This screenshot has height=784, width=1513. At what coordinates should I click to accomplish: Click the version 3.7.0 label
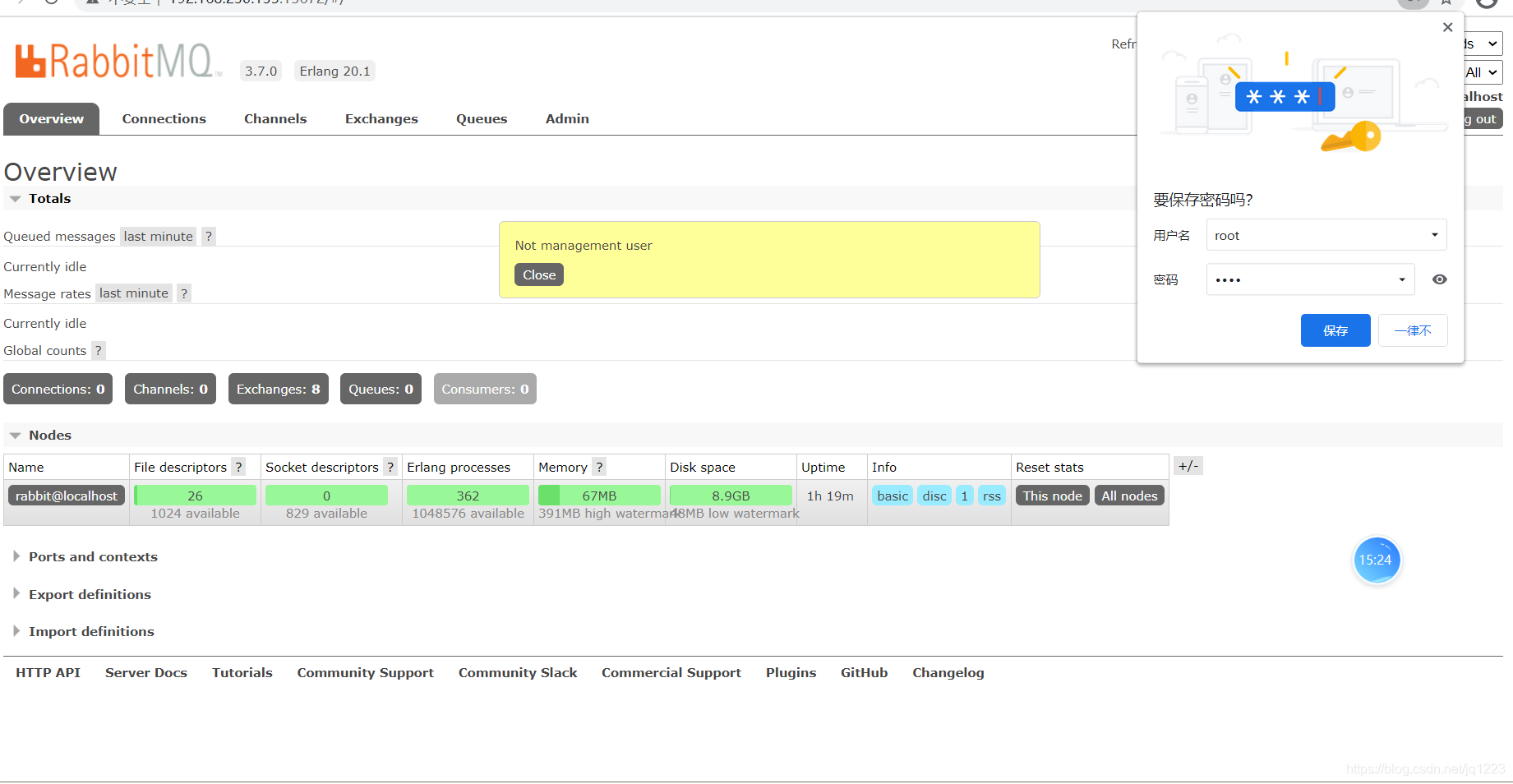click(261, 71)
